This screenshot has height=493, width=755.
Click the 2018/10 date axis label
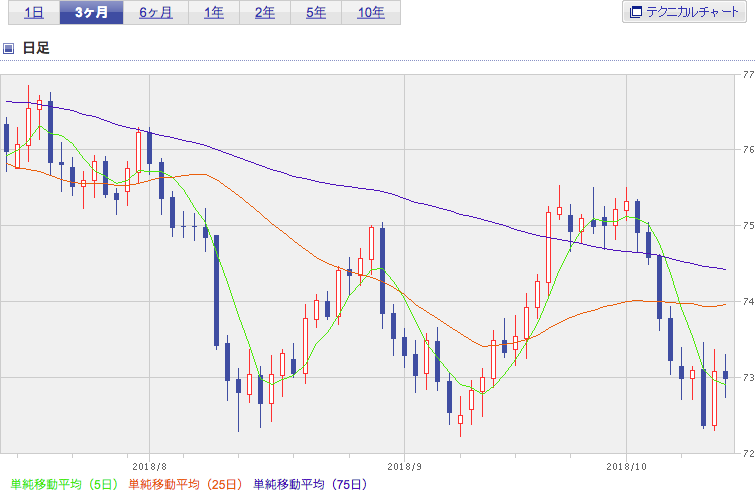626,467
